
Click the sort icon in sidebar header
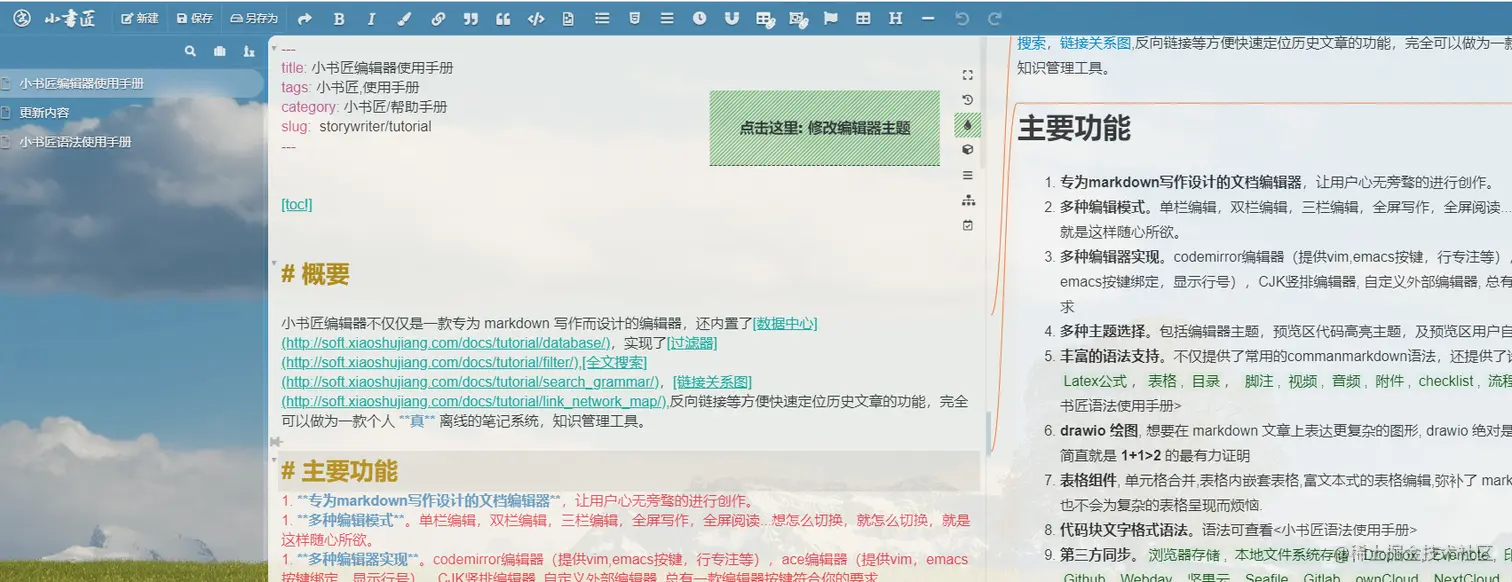[x=248, y=51]
